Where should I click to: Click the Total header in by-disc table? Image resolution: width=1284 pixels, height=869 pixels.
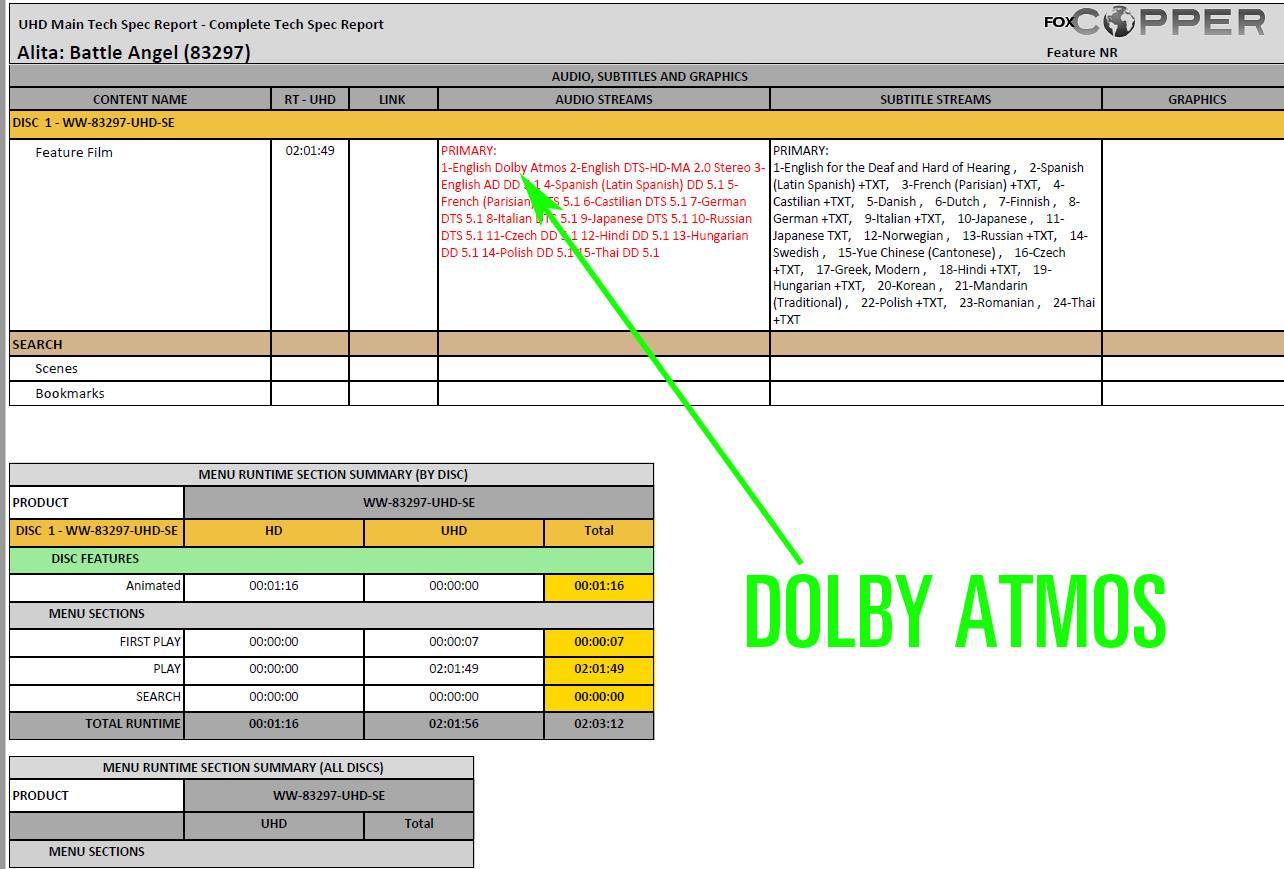[x=599, y=531]
